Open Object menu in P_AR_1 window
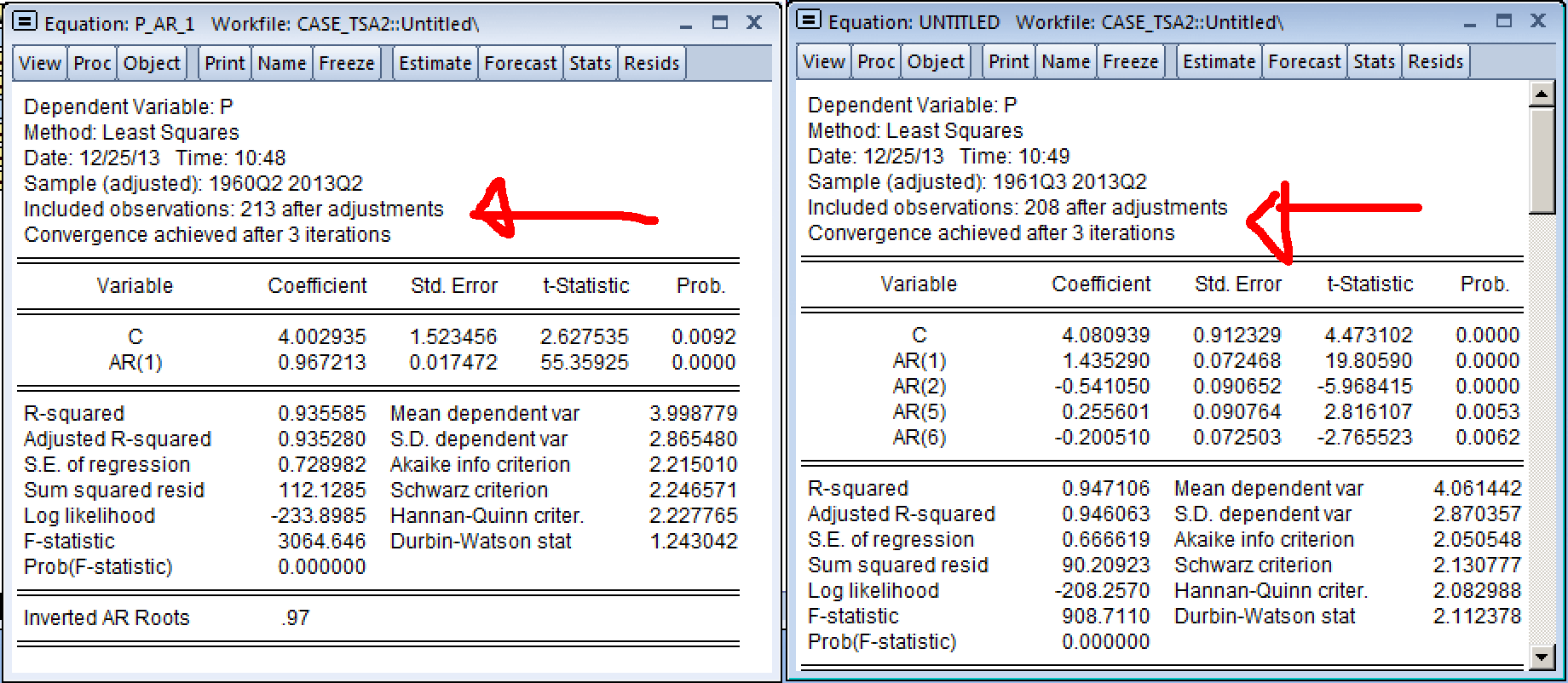This screenshot has width=1568, height=683. click(152, 63)
